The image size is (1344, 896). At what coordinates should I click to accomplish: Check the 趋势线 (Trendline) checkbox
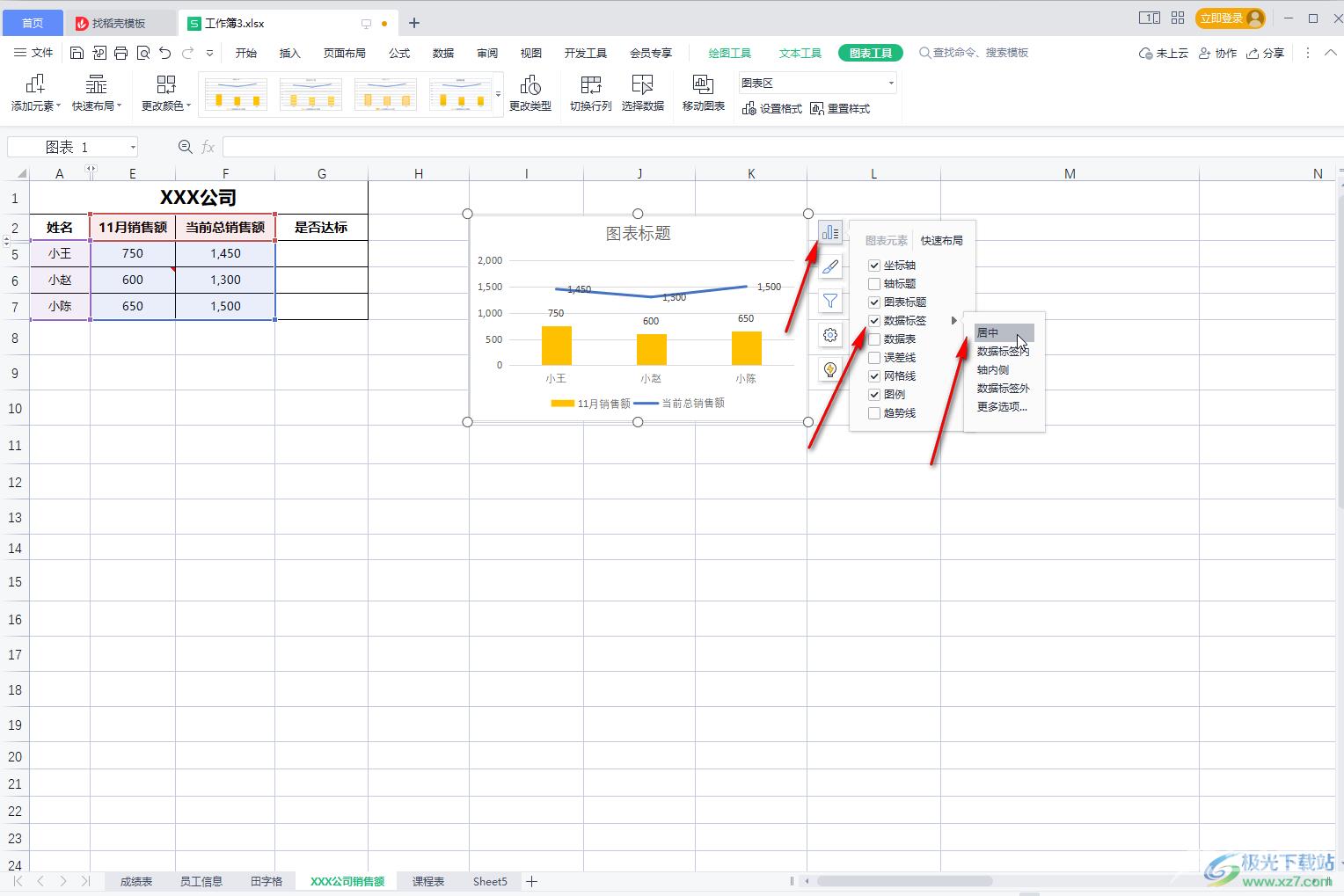(x=874, y=412)
